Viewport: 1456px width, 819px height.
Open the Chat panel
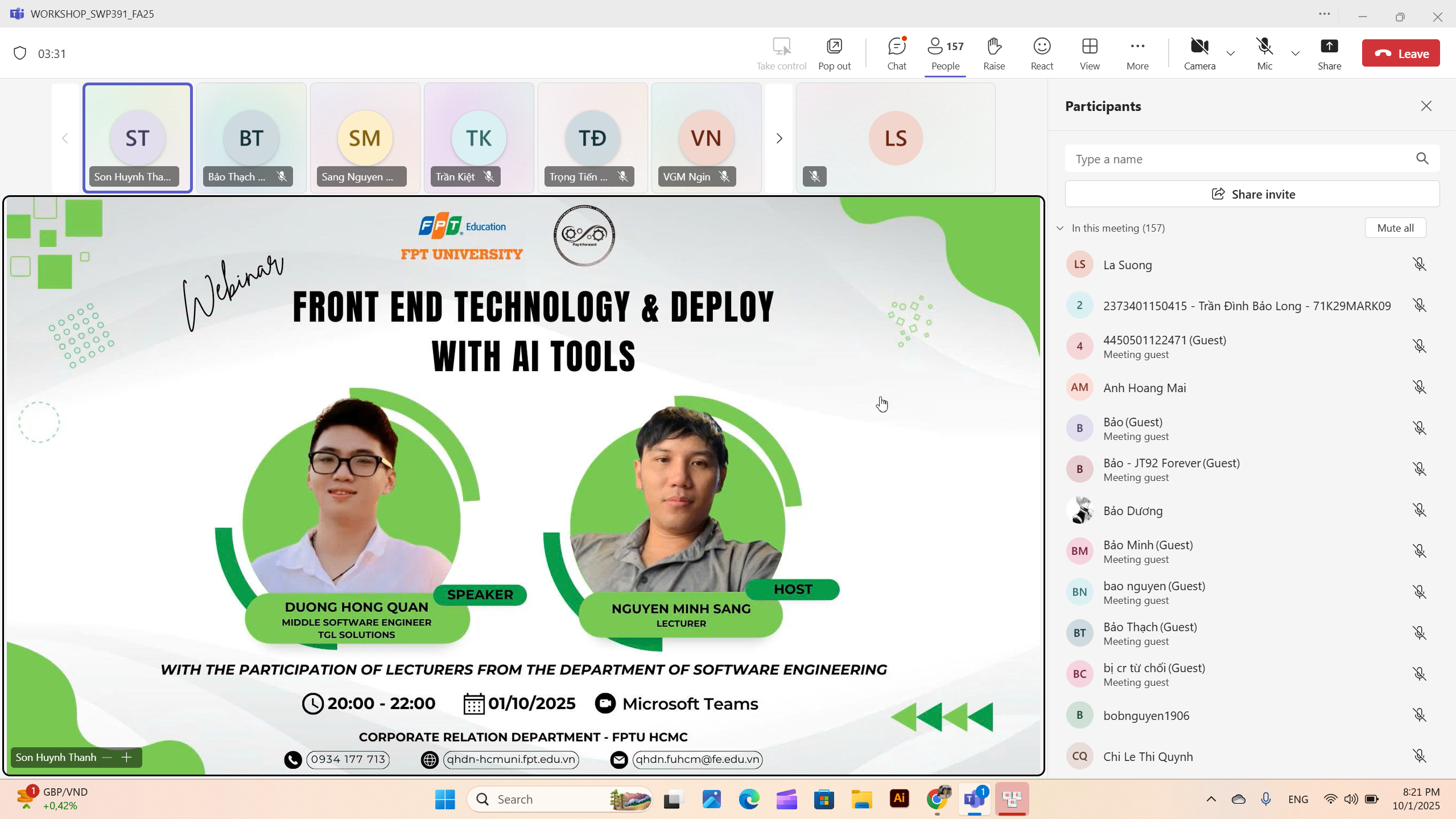point(897,53)
